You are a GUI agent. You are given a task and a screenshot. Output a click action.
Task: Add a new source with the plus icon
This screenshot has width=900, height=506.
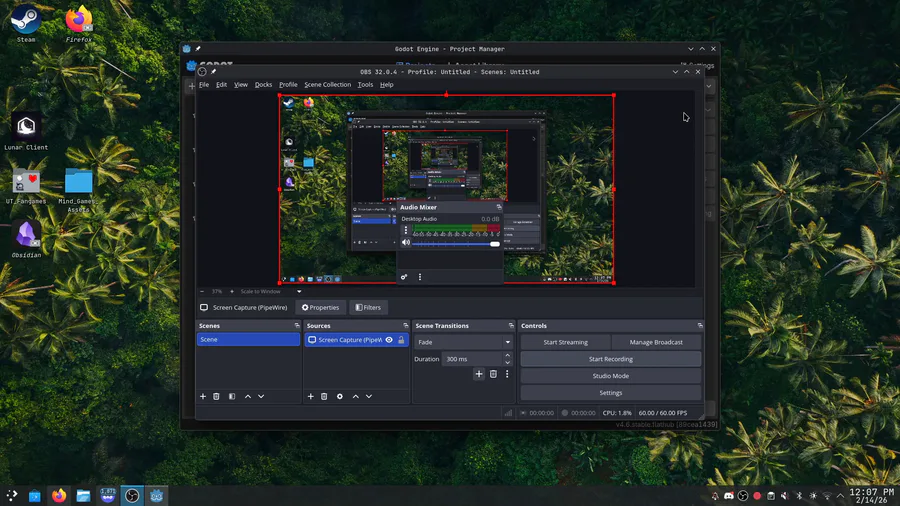tap(311, 396)
